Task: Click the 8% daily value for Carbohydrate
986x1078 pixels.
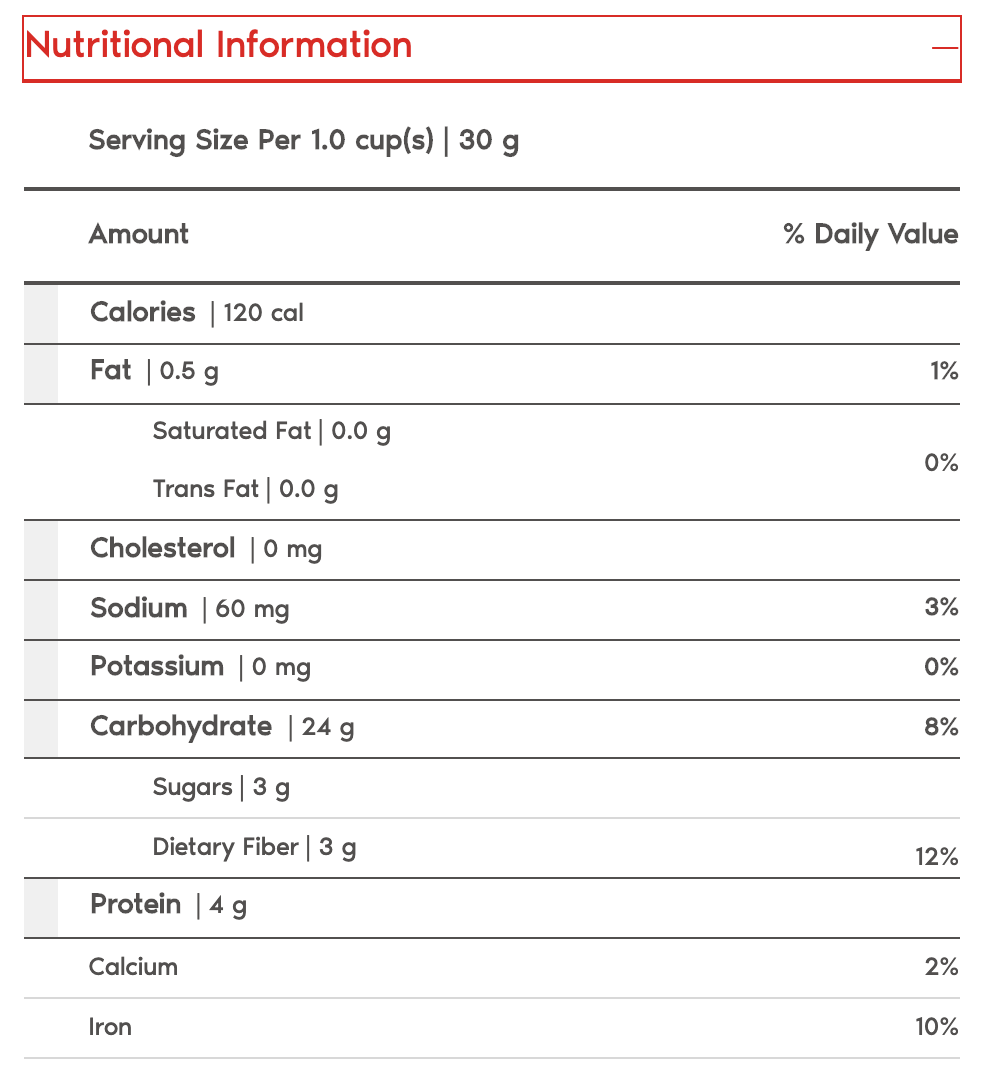Action: [942, 727]
